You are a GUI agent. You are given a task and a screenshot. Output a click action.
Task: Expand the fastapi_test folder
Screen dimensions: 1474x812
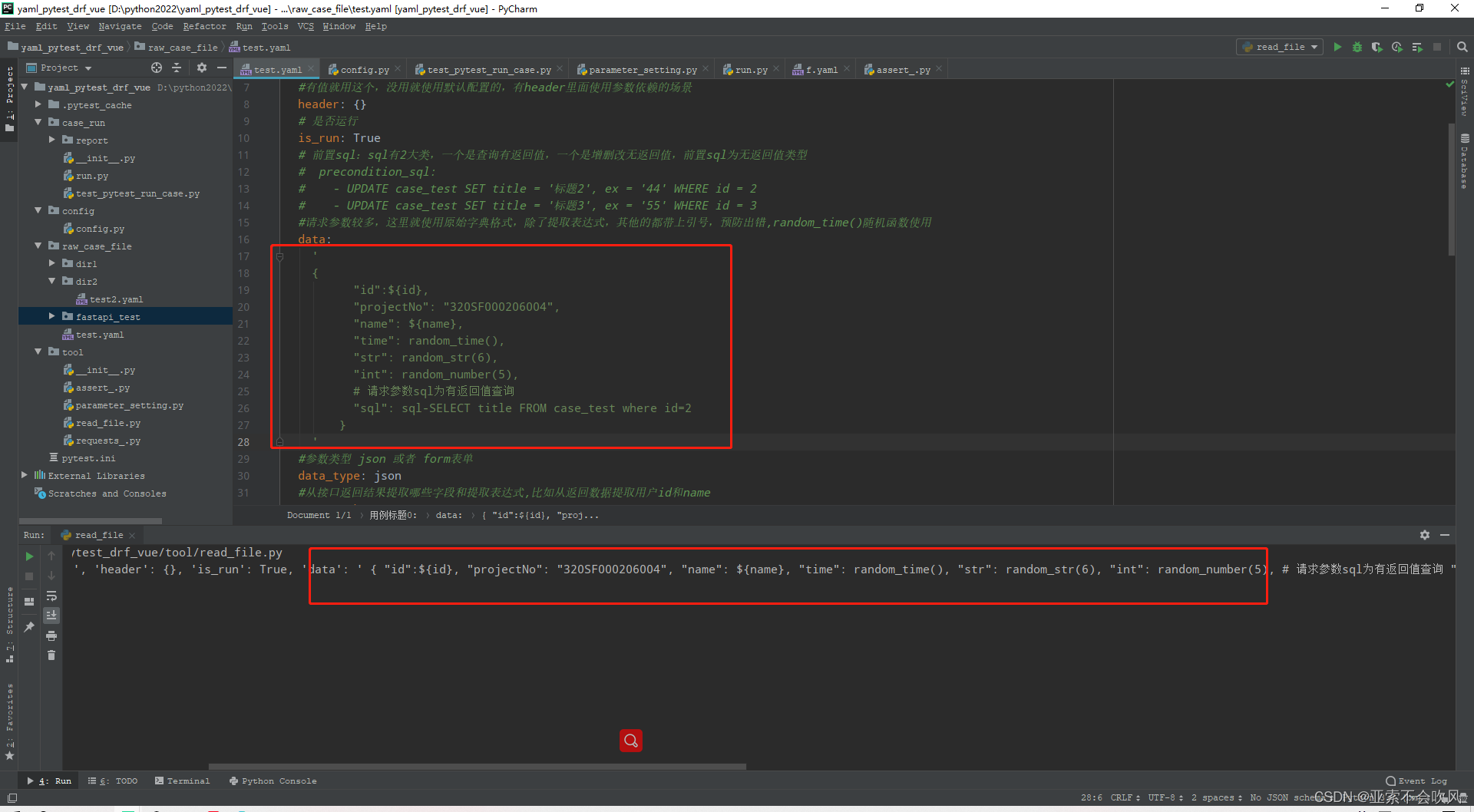[51, 316]
